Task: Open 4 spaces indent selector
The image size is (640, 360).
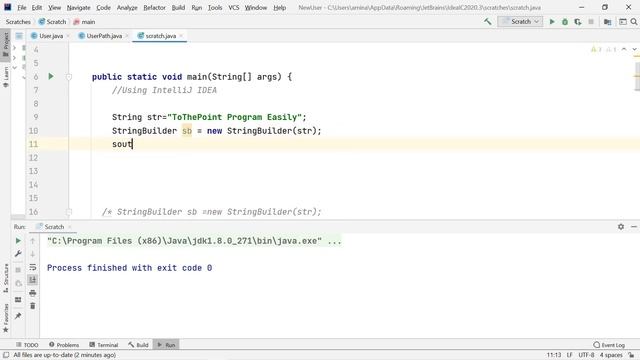Action: point(611,355)
